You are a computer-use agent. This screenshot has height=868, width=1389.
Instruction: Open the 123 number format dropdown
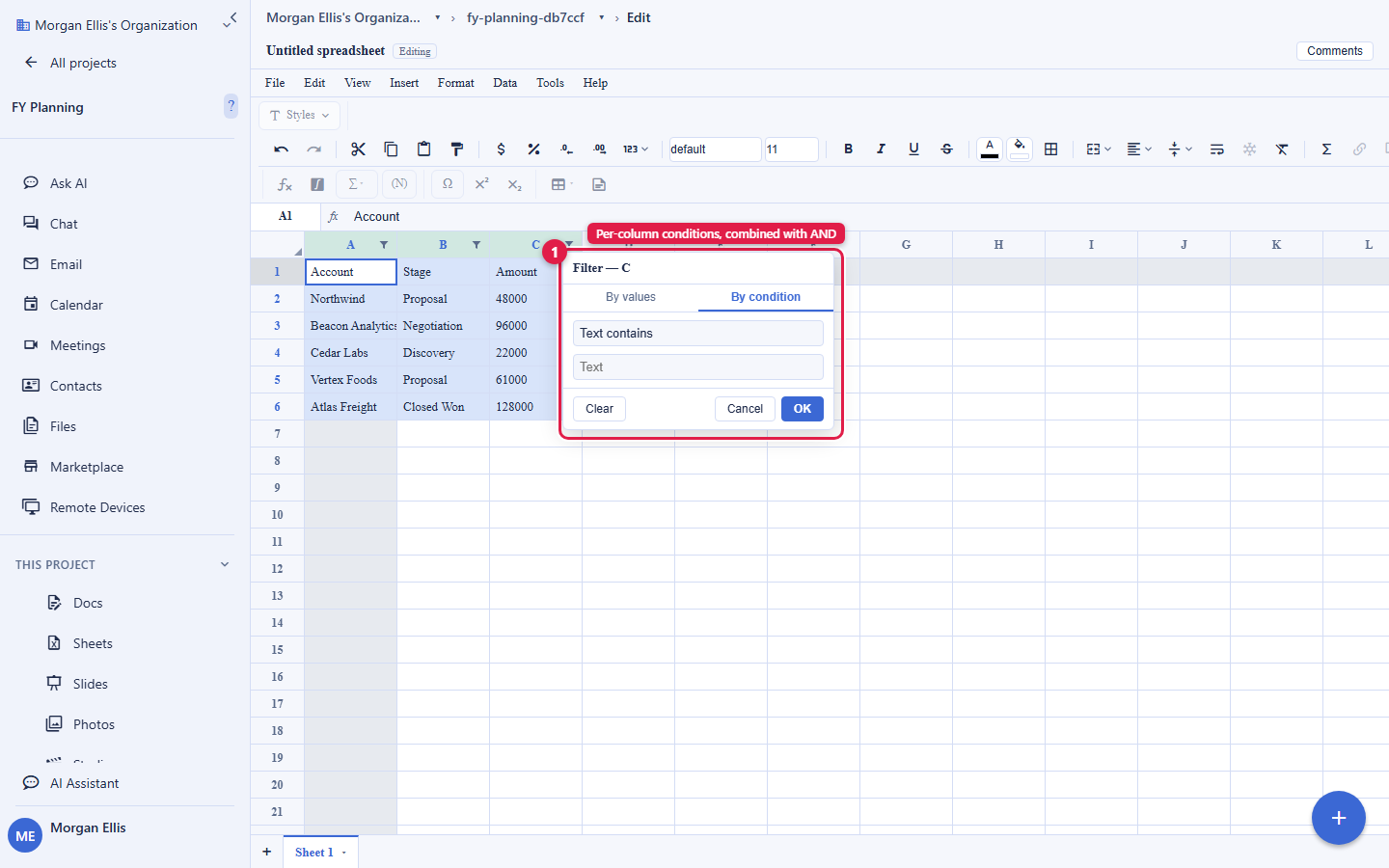pyautogui.click(x=635, y=149)
